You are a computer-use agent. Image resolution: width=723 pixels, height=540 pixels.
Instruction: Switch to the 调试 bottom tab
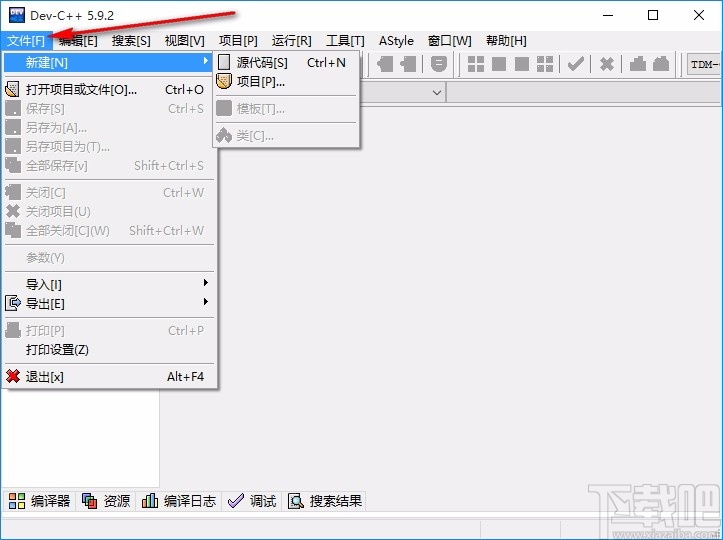pyautogui.click(x=252, y=501)
